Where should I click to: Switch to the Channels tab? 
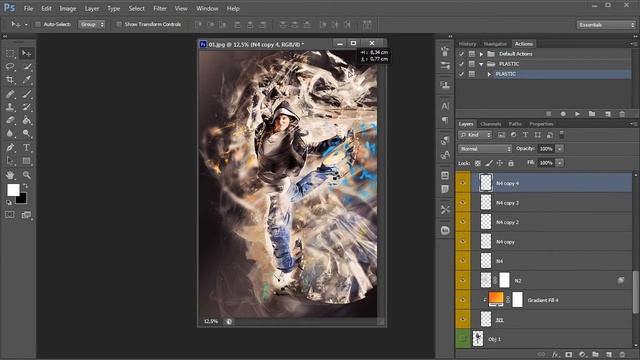tap(490, 124)
